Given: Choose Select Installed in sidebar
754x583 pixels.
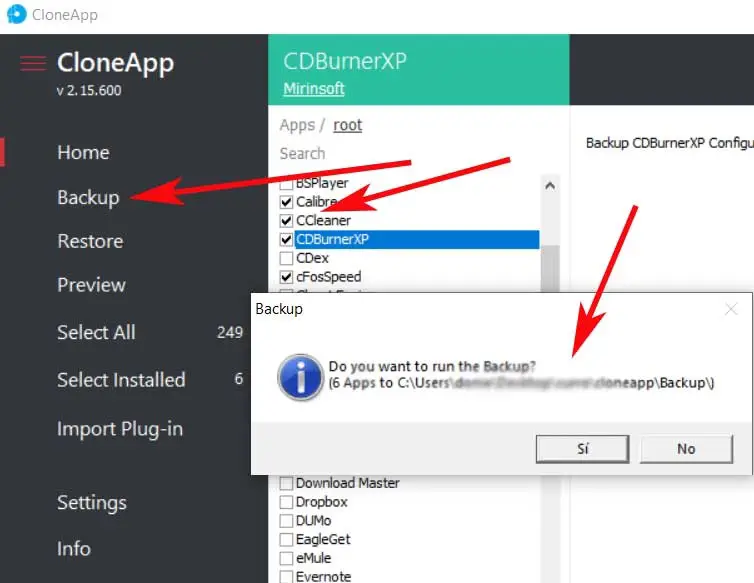Looking at the screenshot, I should pos(121,380).
